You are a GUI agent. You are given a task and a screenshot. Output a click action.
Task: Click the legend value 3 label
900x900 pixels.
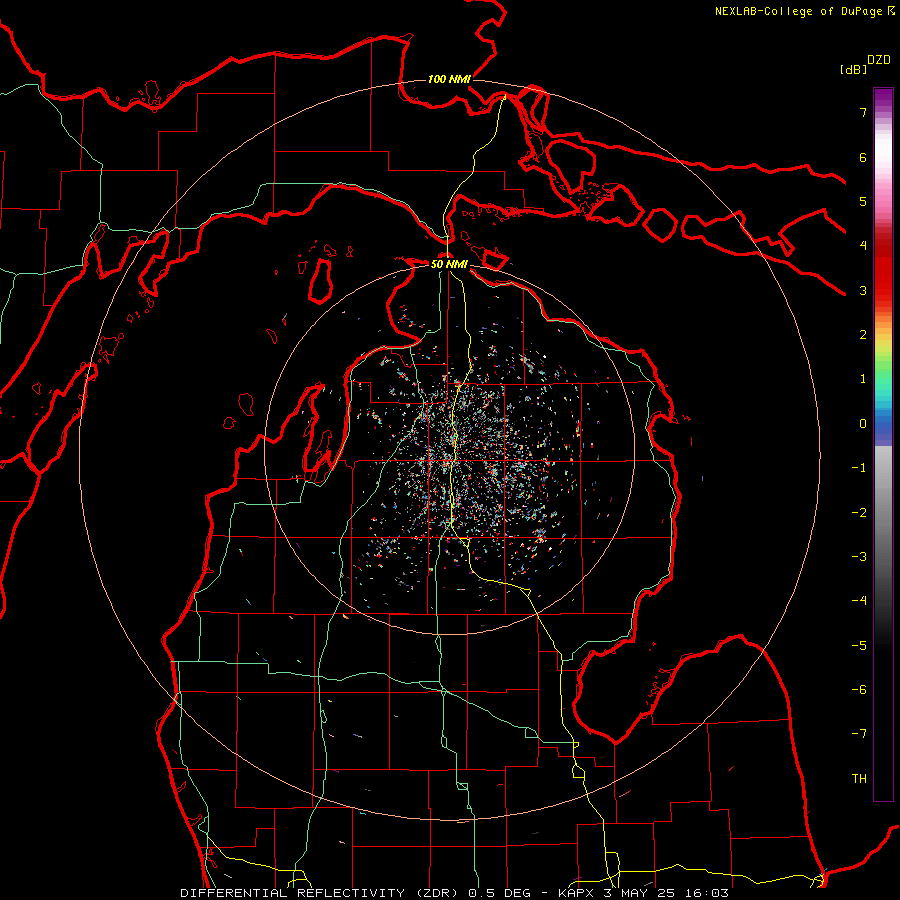click(x=863, y=290)
